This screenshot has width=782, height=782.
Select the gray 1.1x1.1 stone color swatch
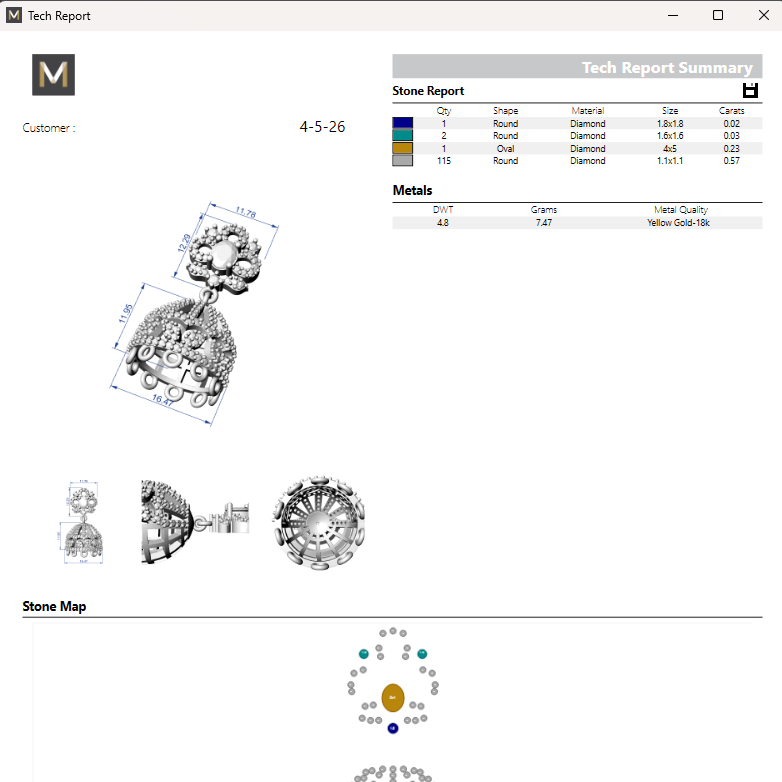402,161
